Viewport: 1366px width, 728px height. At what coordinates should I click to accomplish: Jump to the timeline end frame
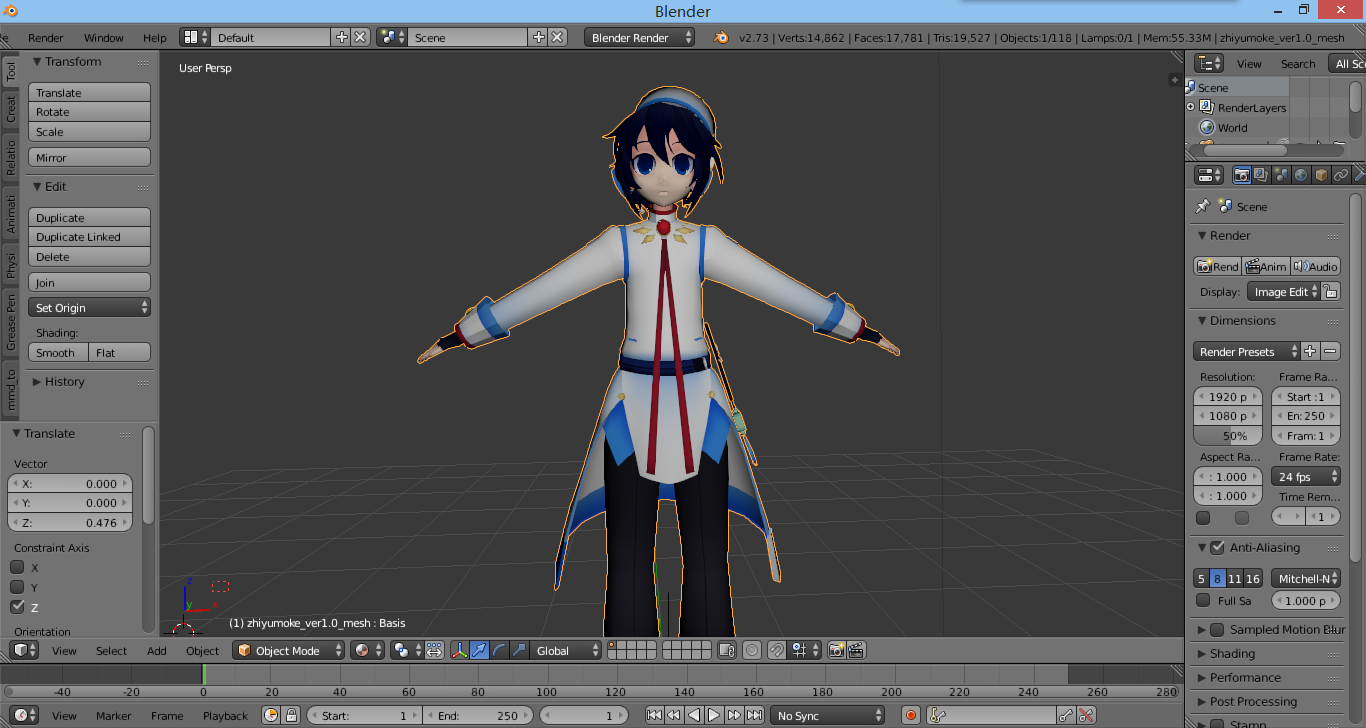tap(754, 715)
